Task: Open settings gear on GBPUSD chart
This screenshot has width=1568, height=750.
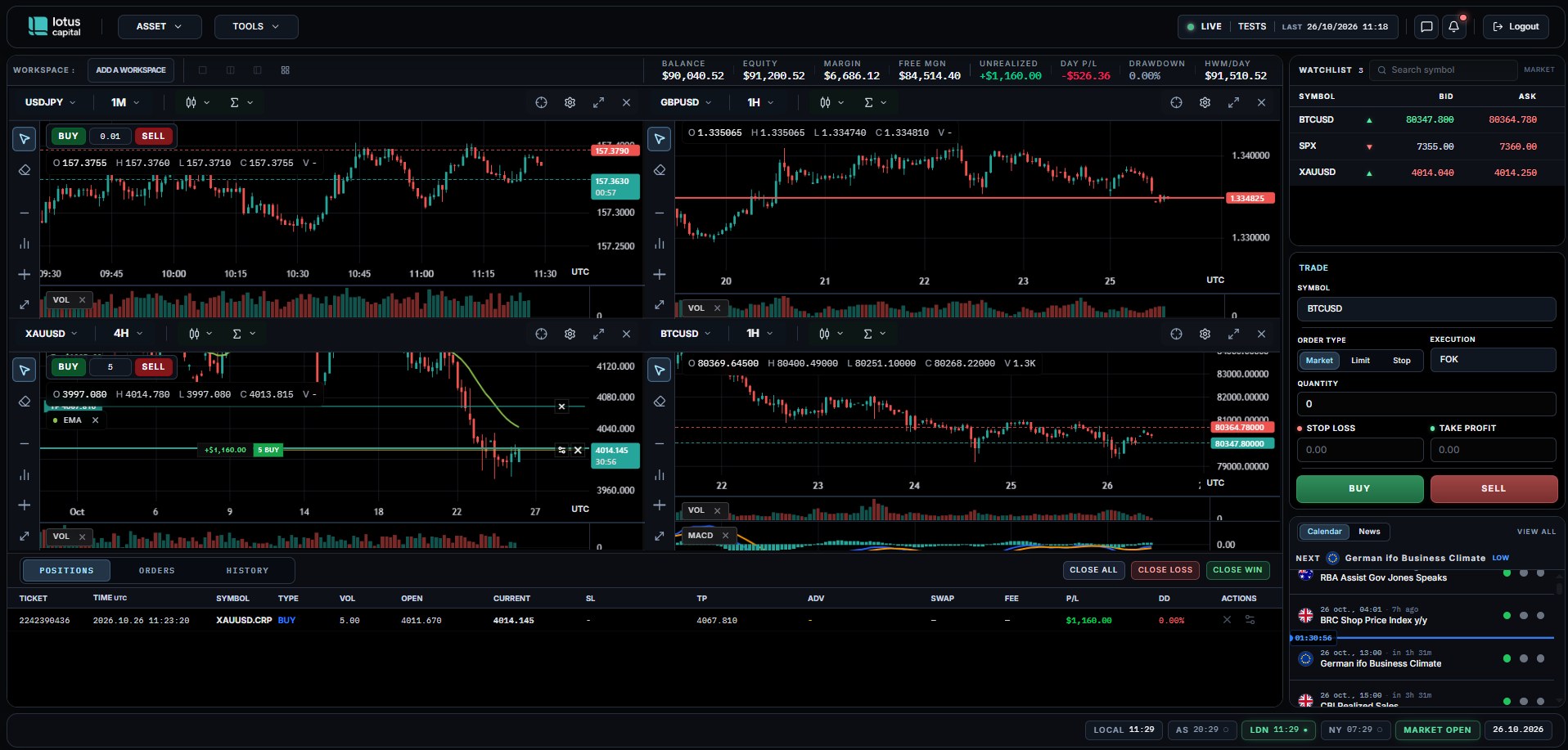Action: (x=1205, y=102)
